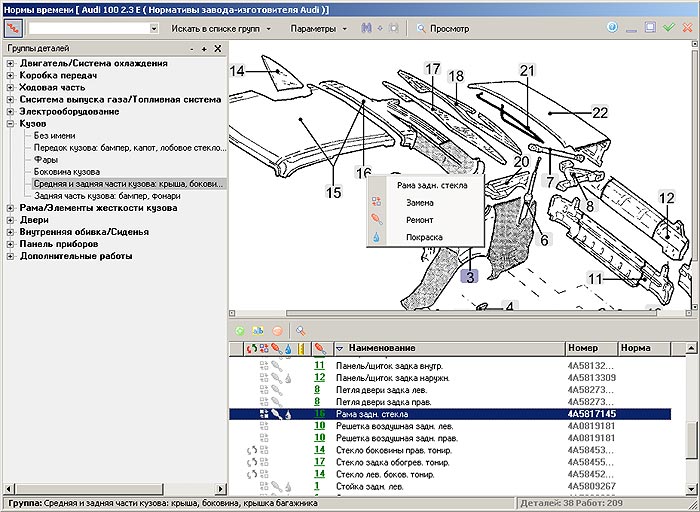Image resolution: width=700 pixels, height=512 pixels.
Task: Choose Покраска from the context menu
Action: 423,237
